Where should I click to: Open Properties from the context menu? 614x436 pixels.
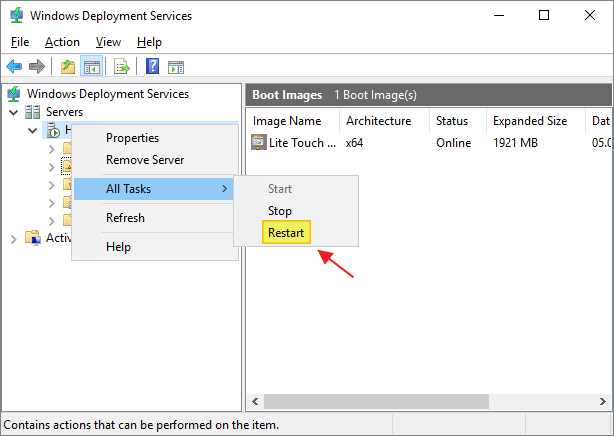(132, 138)
